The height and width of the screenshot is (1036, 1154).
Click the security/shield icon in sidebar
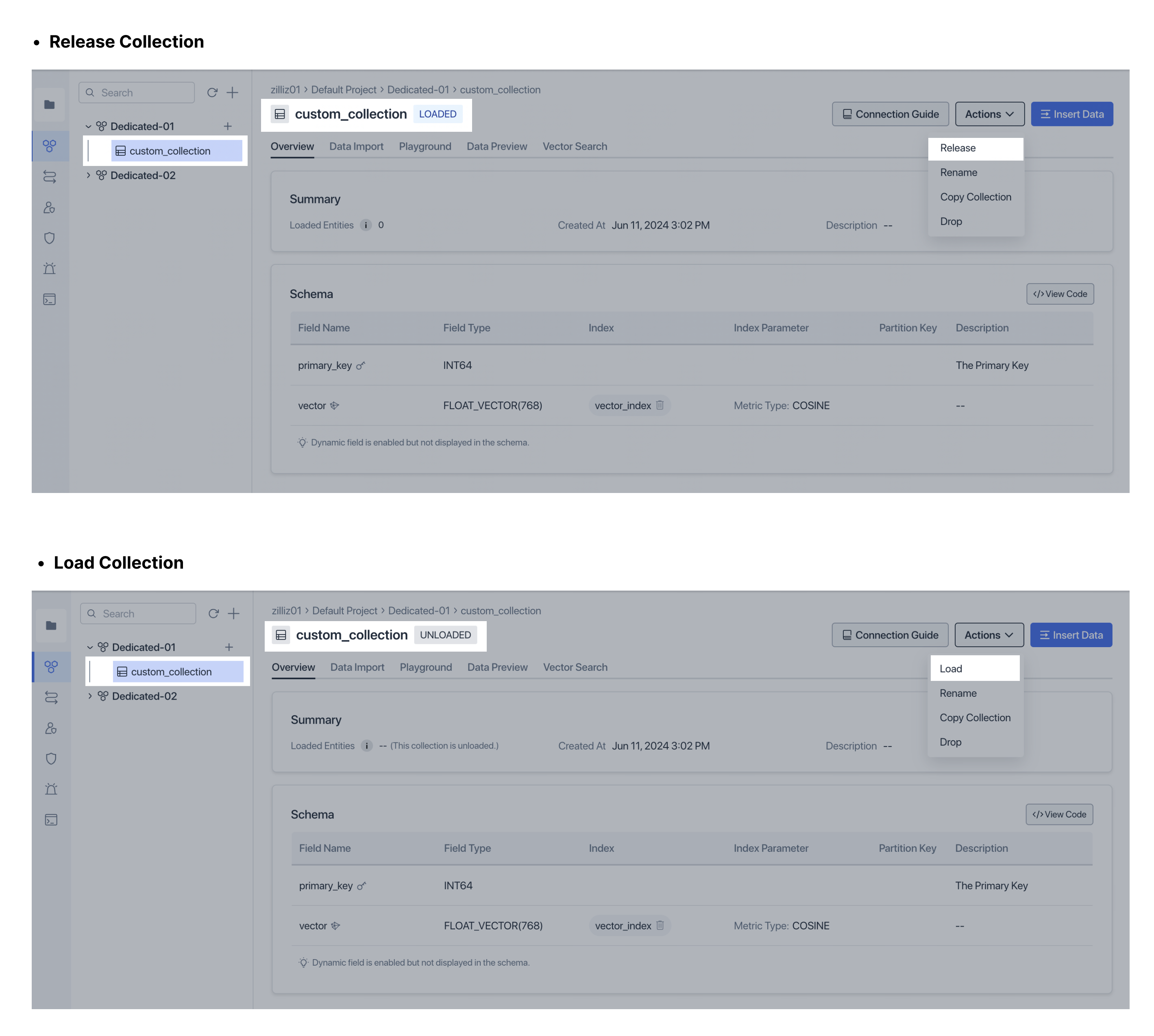(x=52, y=238)
